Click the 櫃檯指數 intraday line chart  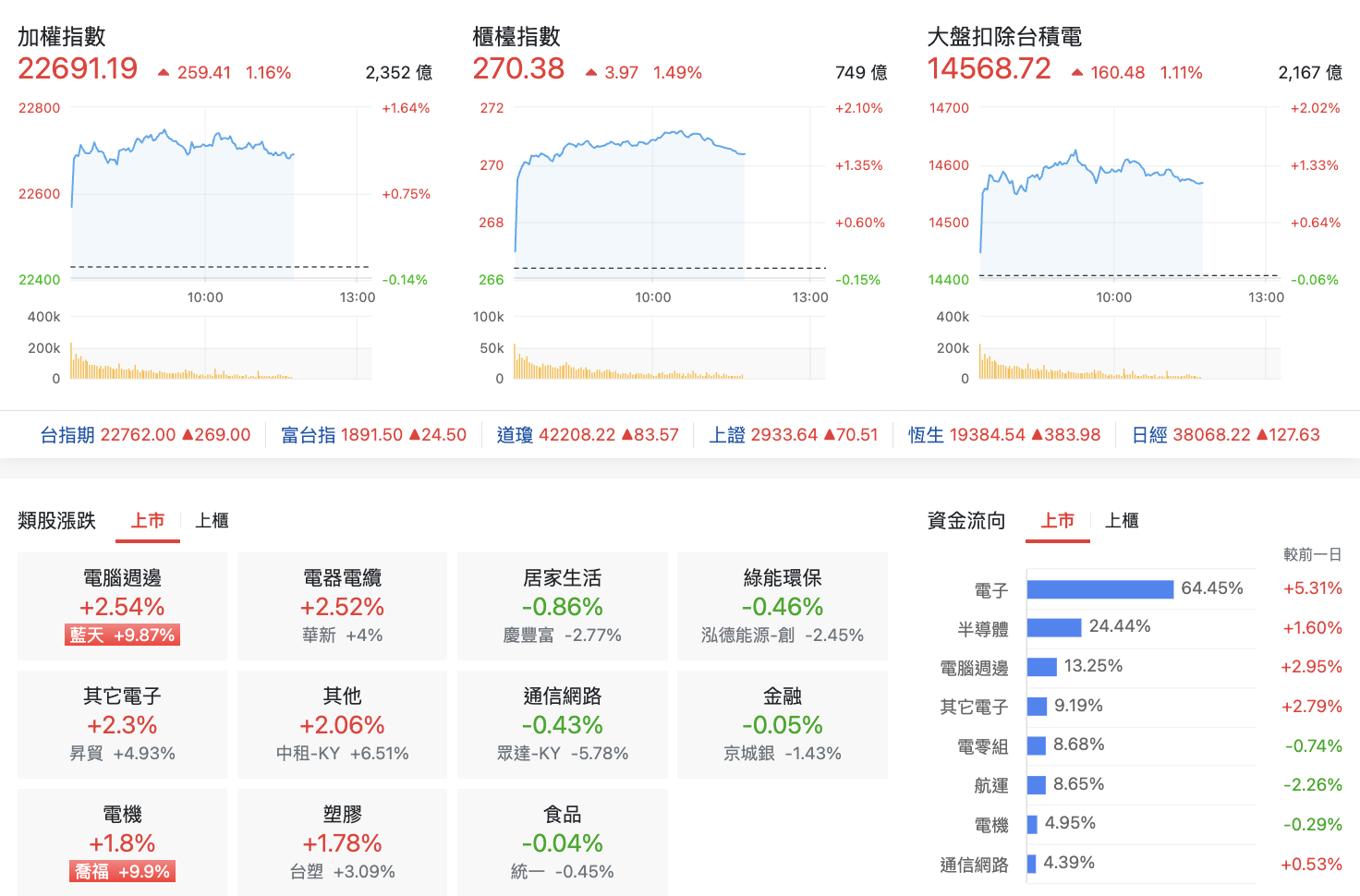point(670,194)
